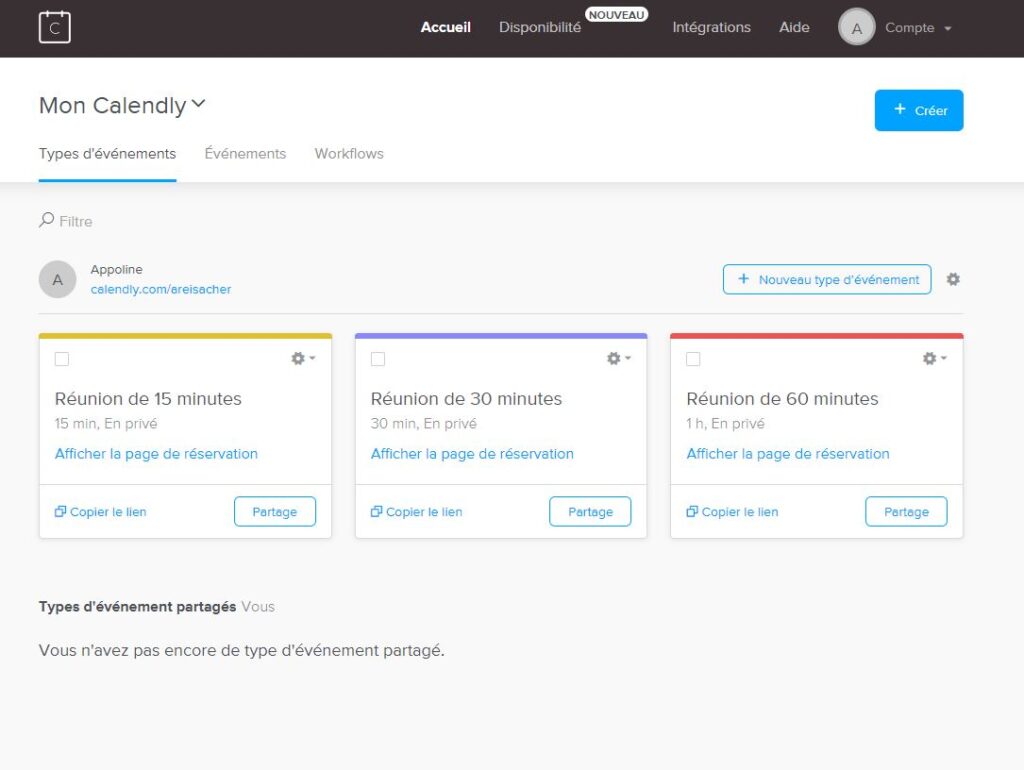Copier le lien of the 15 minutes meeting
The image size is (1024, 770).
100,511
